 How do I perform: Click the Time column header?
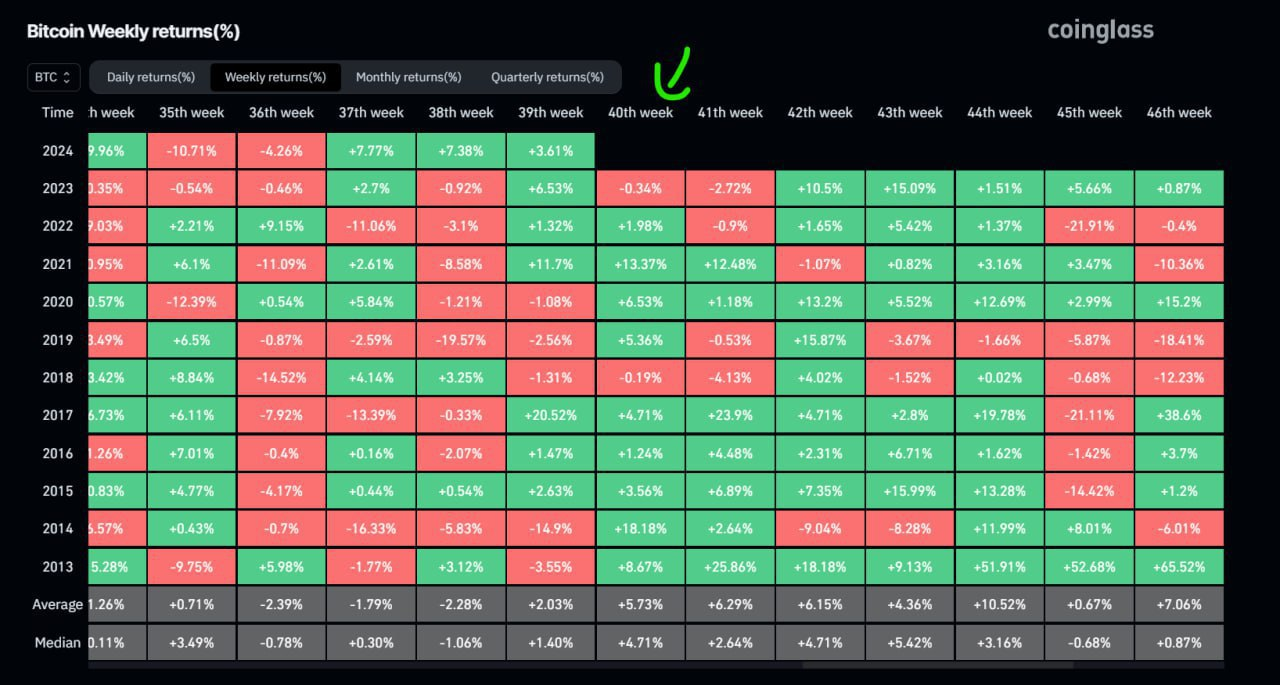tap(57, 113)
